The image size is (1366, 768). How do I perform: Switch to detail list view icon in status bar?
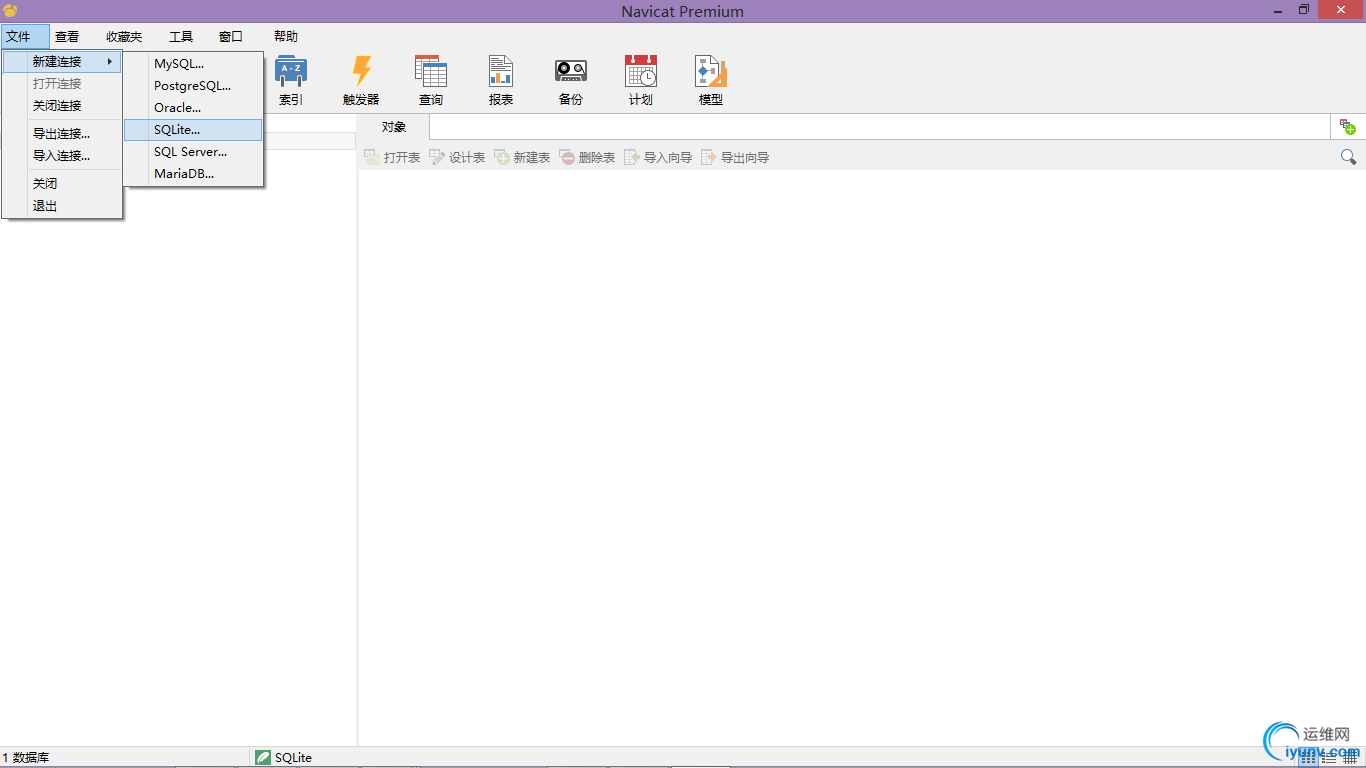(1329, 758)
